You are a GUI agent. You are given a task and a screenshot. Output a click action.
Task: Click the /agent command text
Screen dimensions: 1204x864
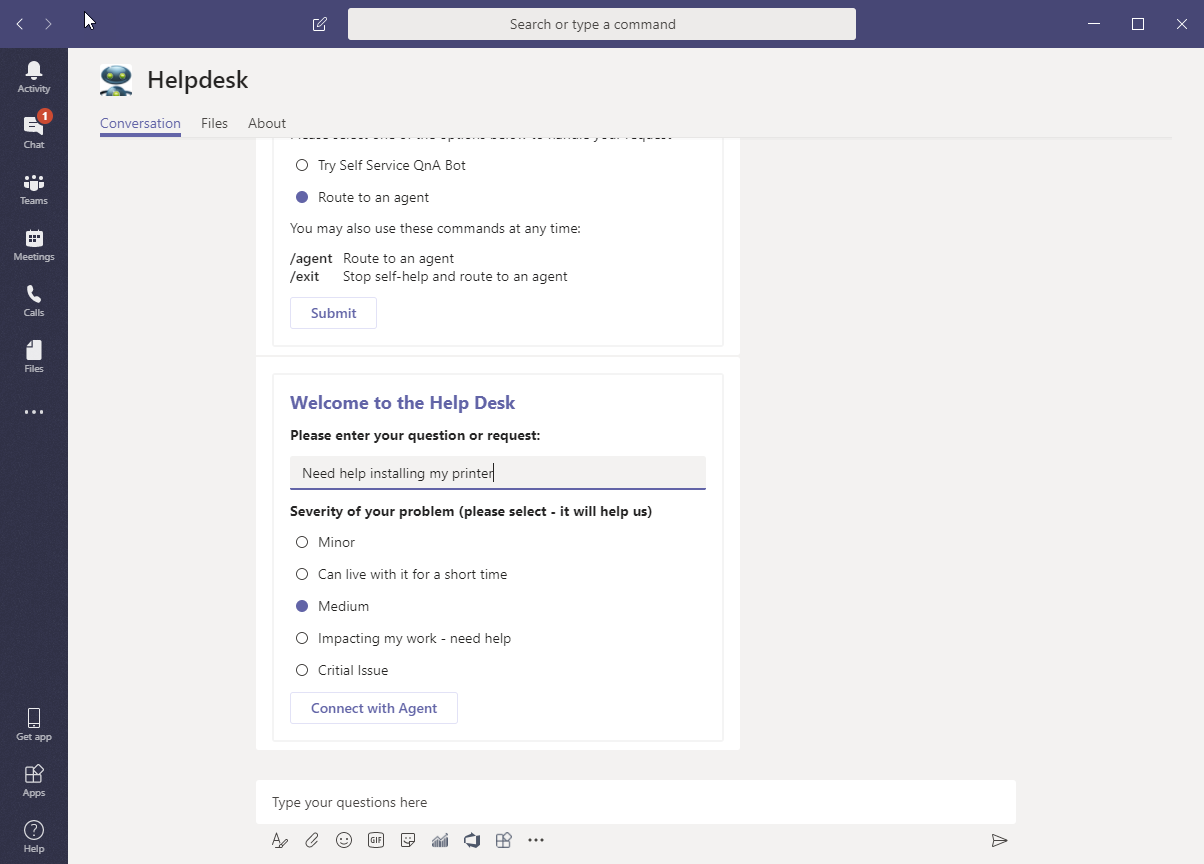tap(311, 258)
